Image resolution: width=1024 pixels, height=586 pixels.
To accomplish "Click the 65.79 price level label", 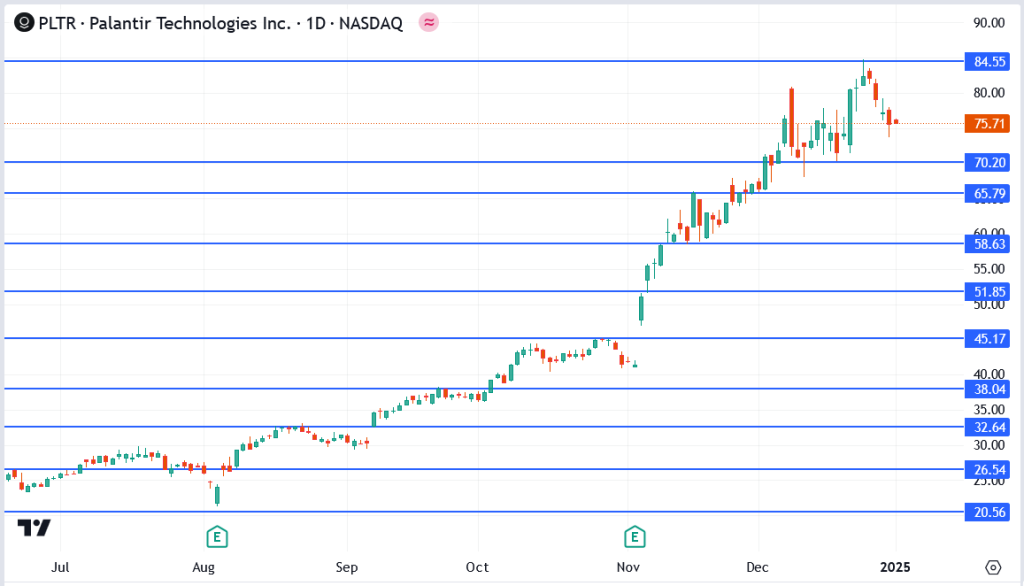I will pos(988,193).
